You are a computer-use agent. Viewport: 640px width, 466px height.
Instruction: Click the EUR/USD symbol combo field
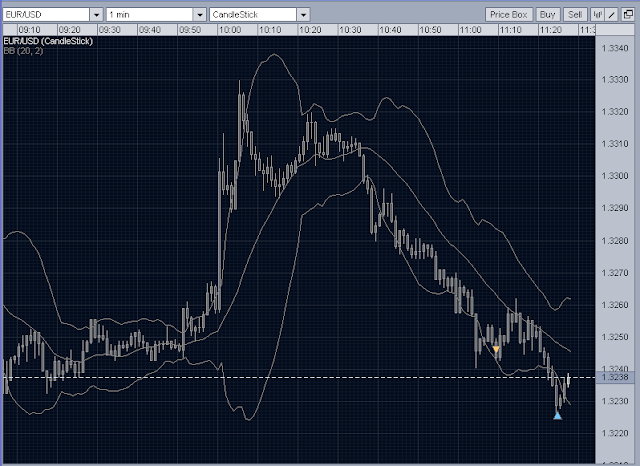[x=46, y=15]
